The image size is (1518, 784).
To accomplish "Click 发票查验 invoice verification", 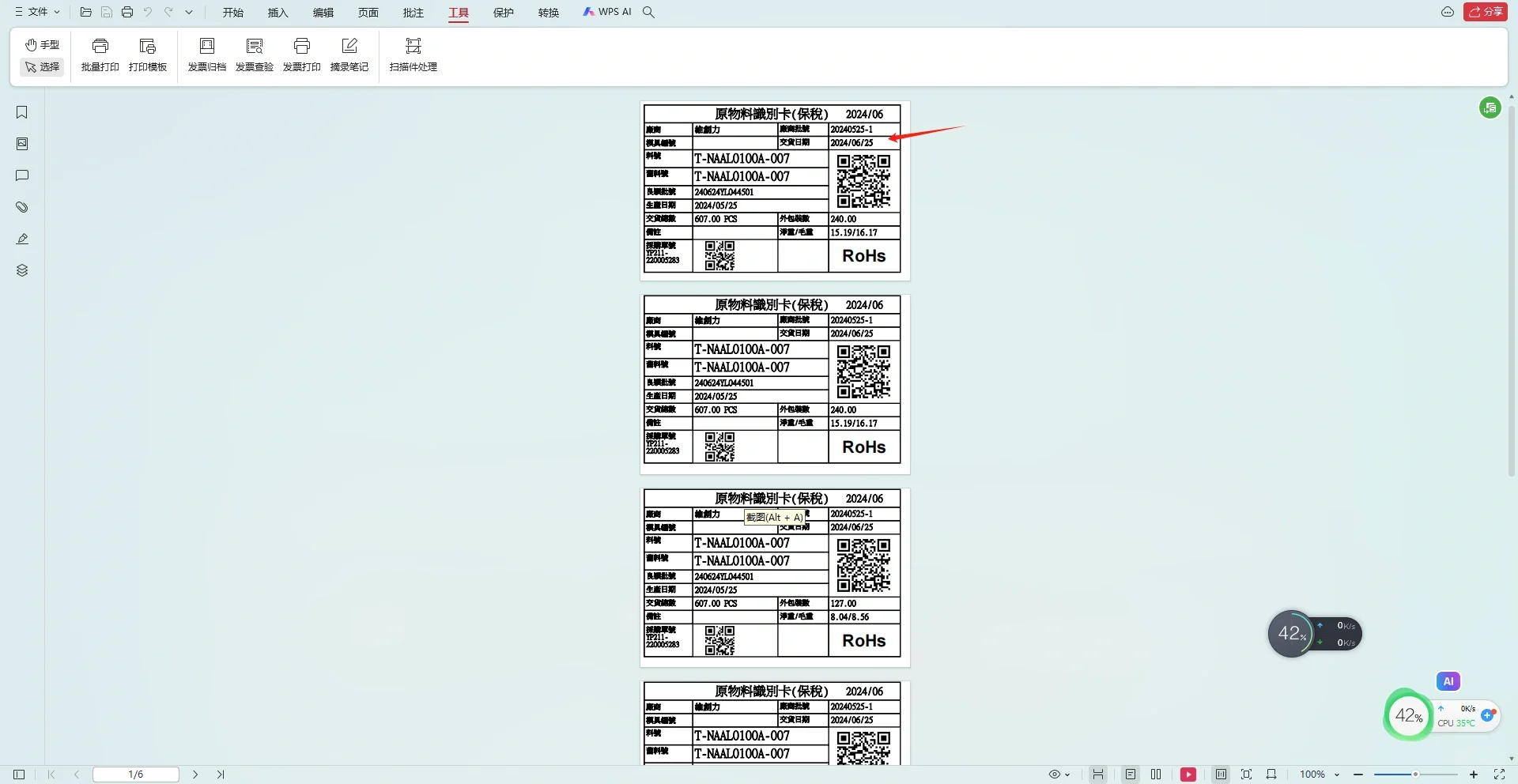I will 255,55.
